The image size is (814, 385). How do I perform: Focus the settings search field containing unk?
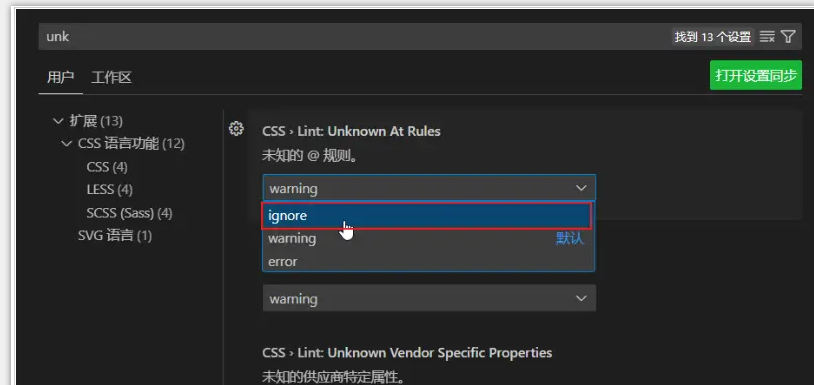(353, 37)
